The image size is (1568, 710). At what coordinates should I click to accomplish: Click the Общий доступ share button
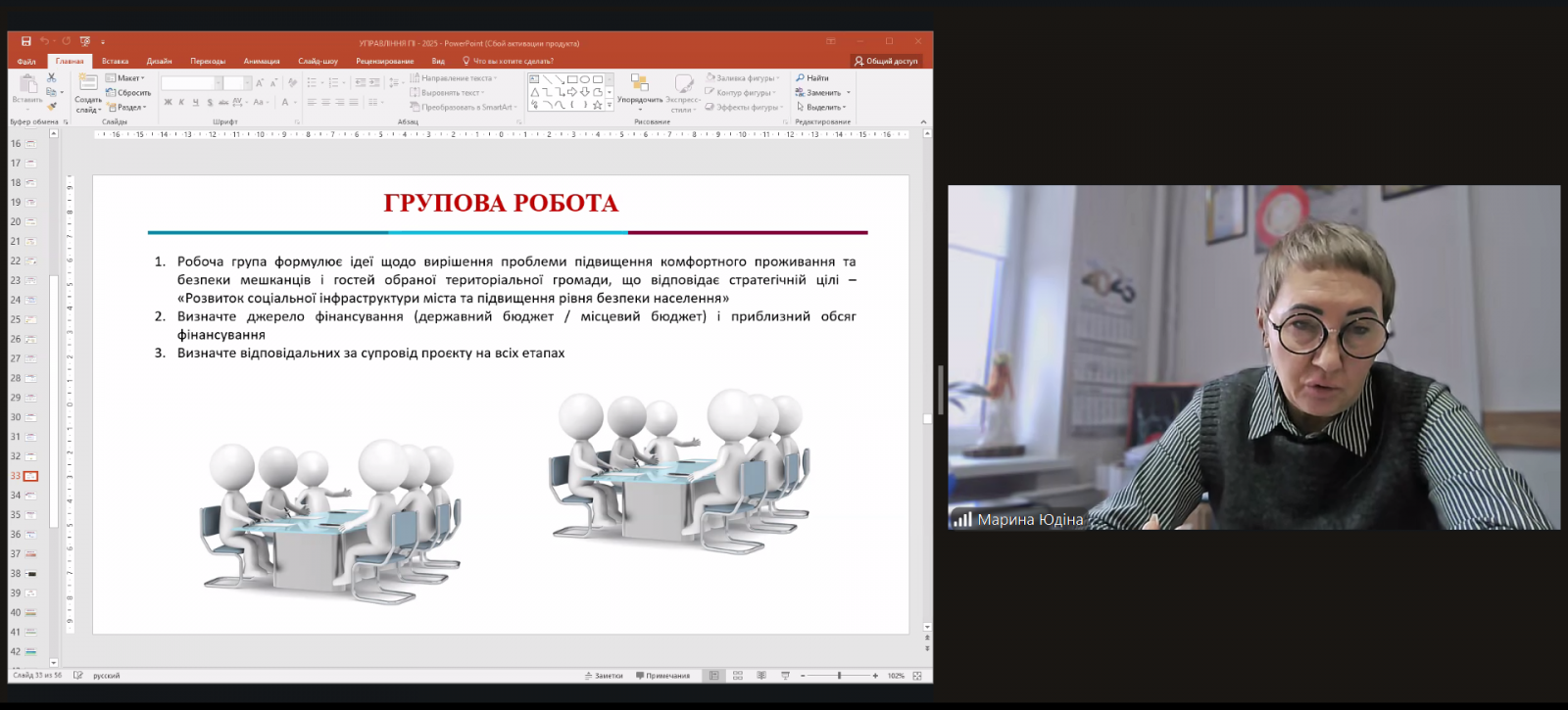886,61
